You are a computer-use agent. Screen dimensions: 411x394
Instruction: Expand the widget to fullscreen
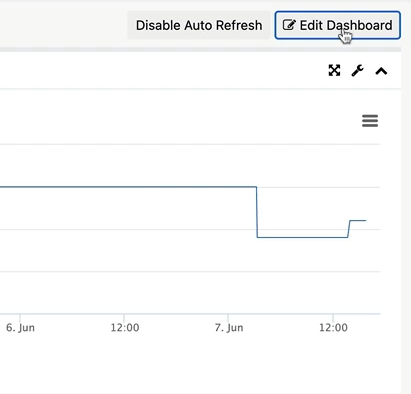click(334, 71)
